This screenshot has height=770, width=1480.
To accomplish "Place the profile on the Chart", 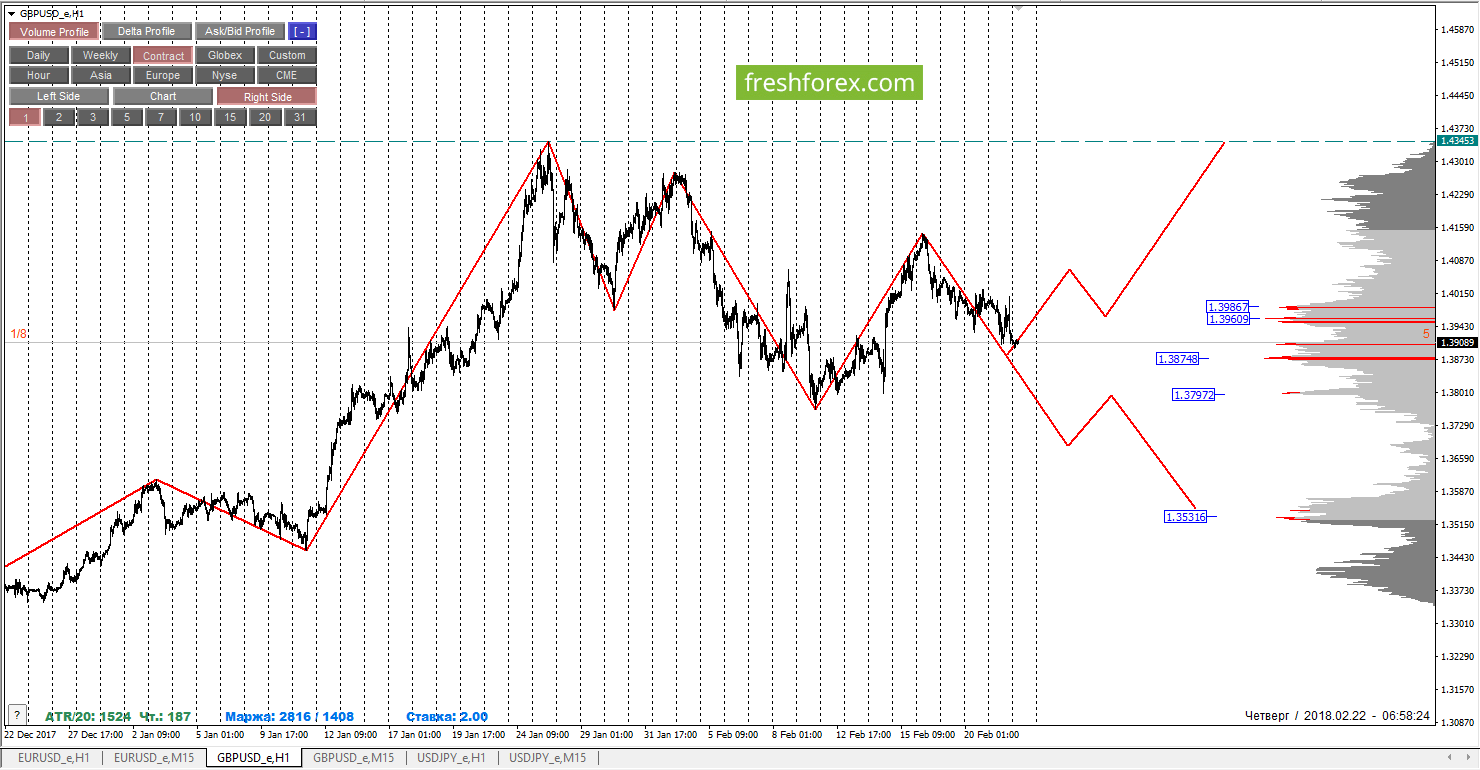I will (163, 97).
